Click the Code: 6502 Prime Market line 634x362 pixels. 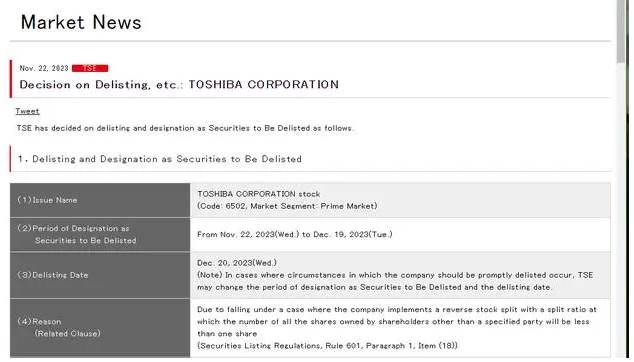click(287, 206)
